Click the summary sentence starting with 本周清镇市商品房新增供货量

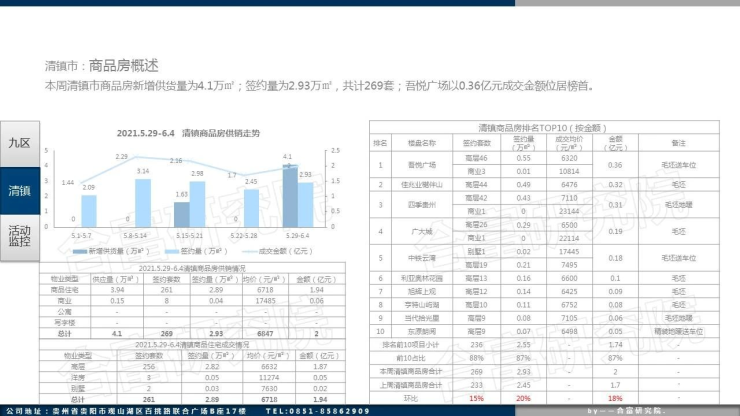pos(319,86)
